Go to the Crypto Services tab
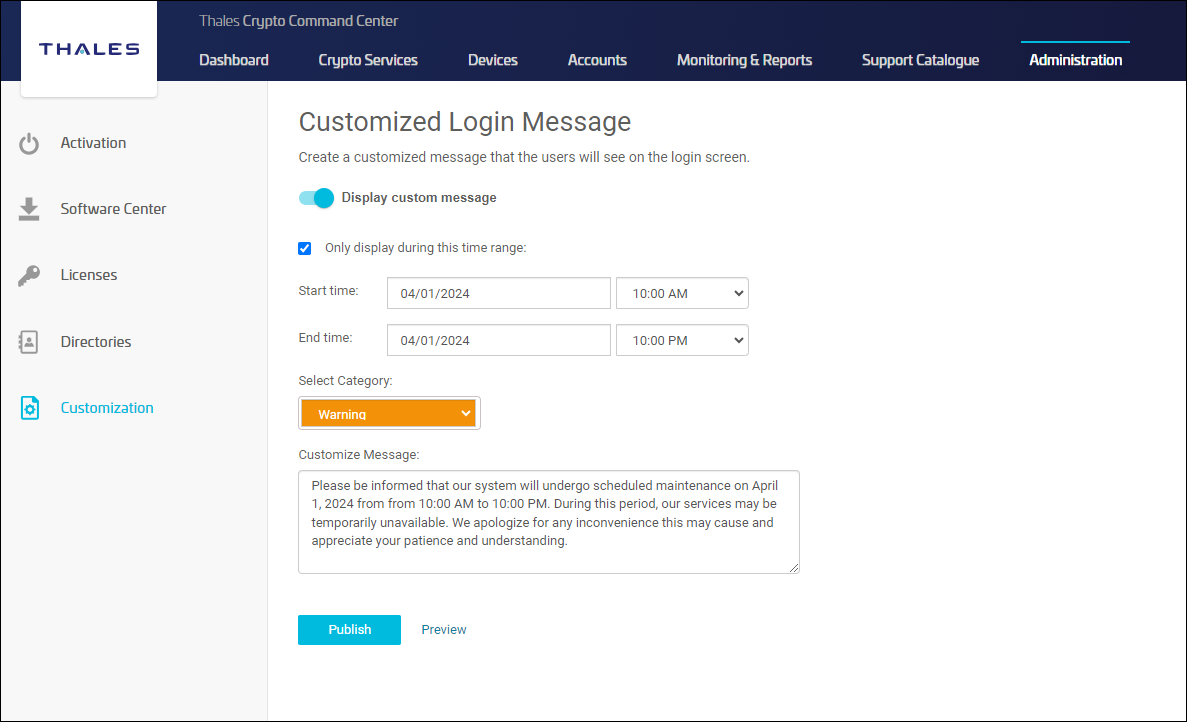 [x=368, y=60]
